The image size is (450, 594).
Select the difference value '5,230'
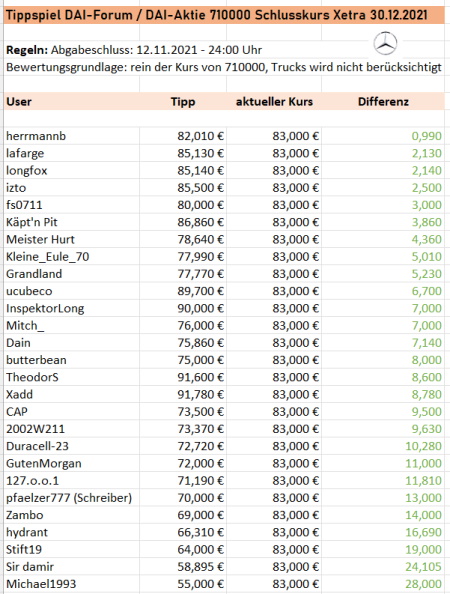click(x=427, y=274)
